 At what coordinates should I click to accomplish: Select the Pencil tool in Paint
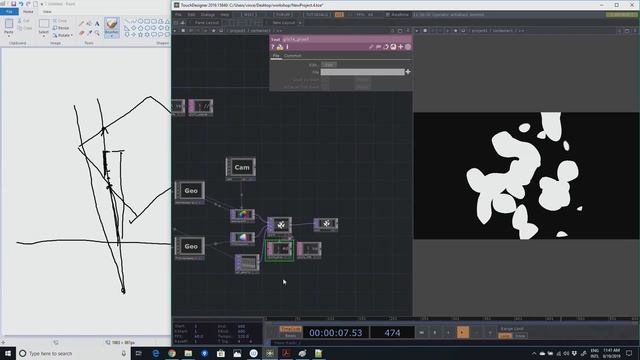click(81, 24)
